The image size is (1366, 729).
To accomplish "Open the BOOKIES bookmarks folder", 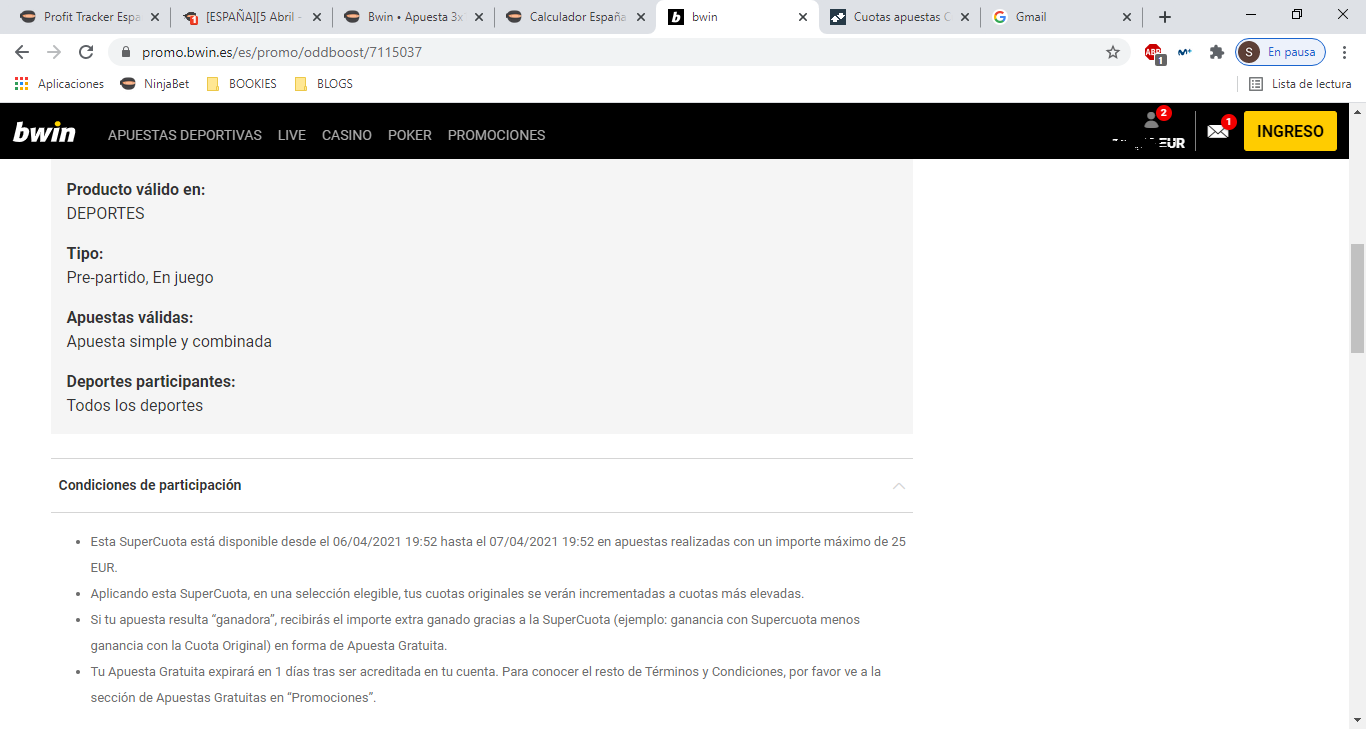I will pyautogui.click(x=241, y=84).
